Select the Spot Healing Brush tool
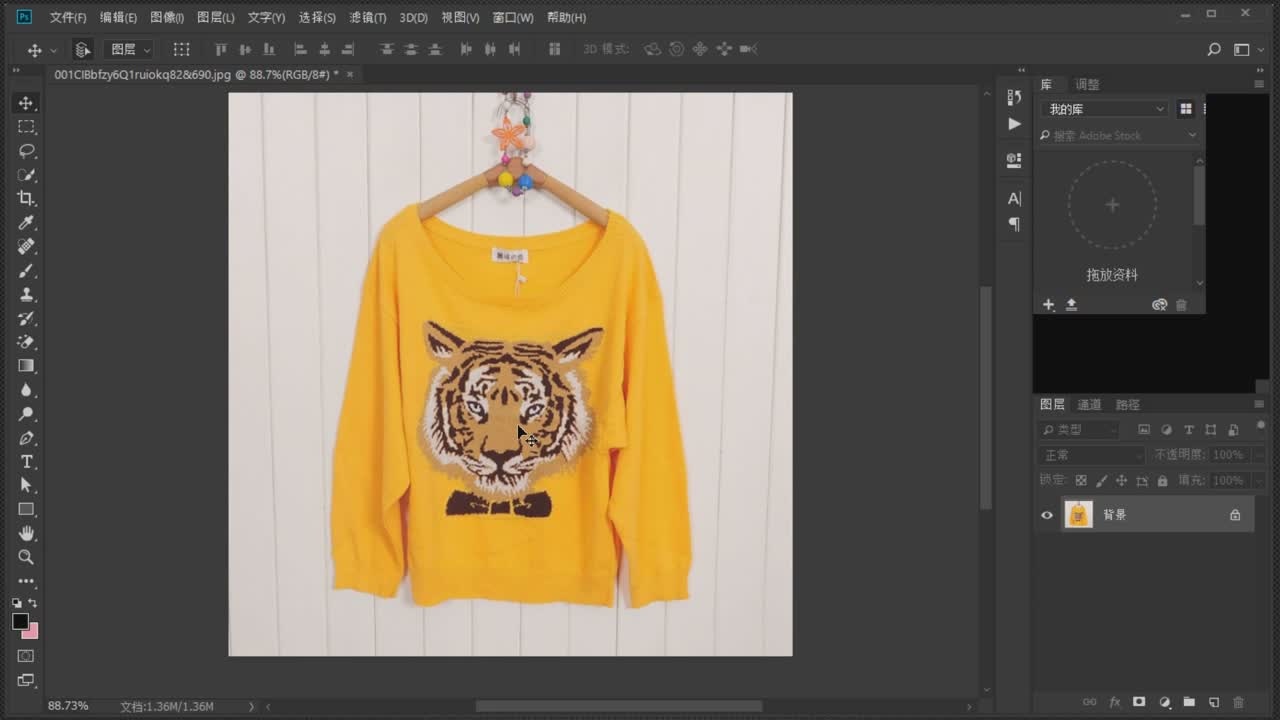1280x720 pixels. click(26, 246)
